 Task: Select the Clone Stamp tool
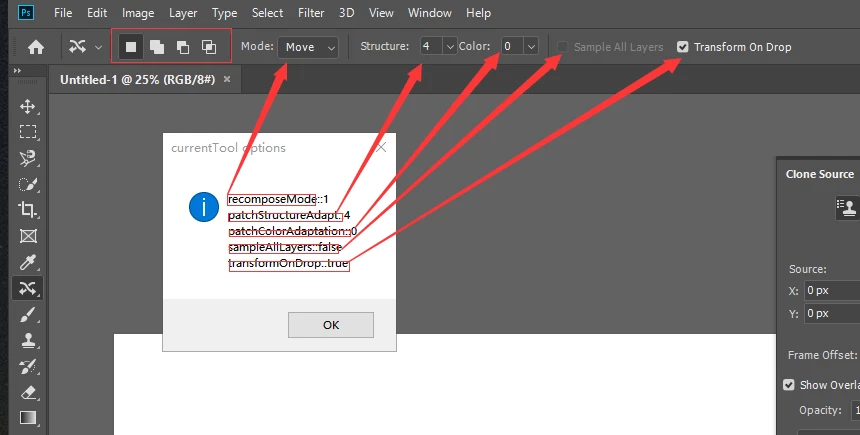pyautogui.click(x=28, y=340)
